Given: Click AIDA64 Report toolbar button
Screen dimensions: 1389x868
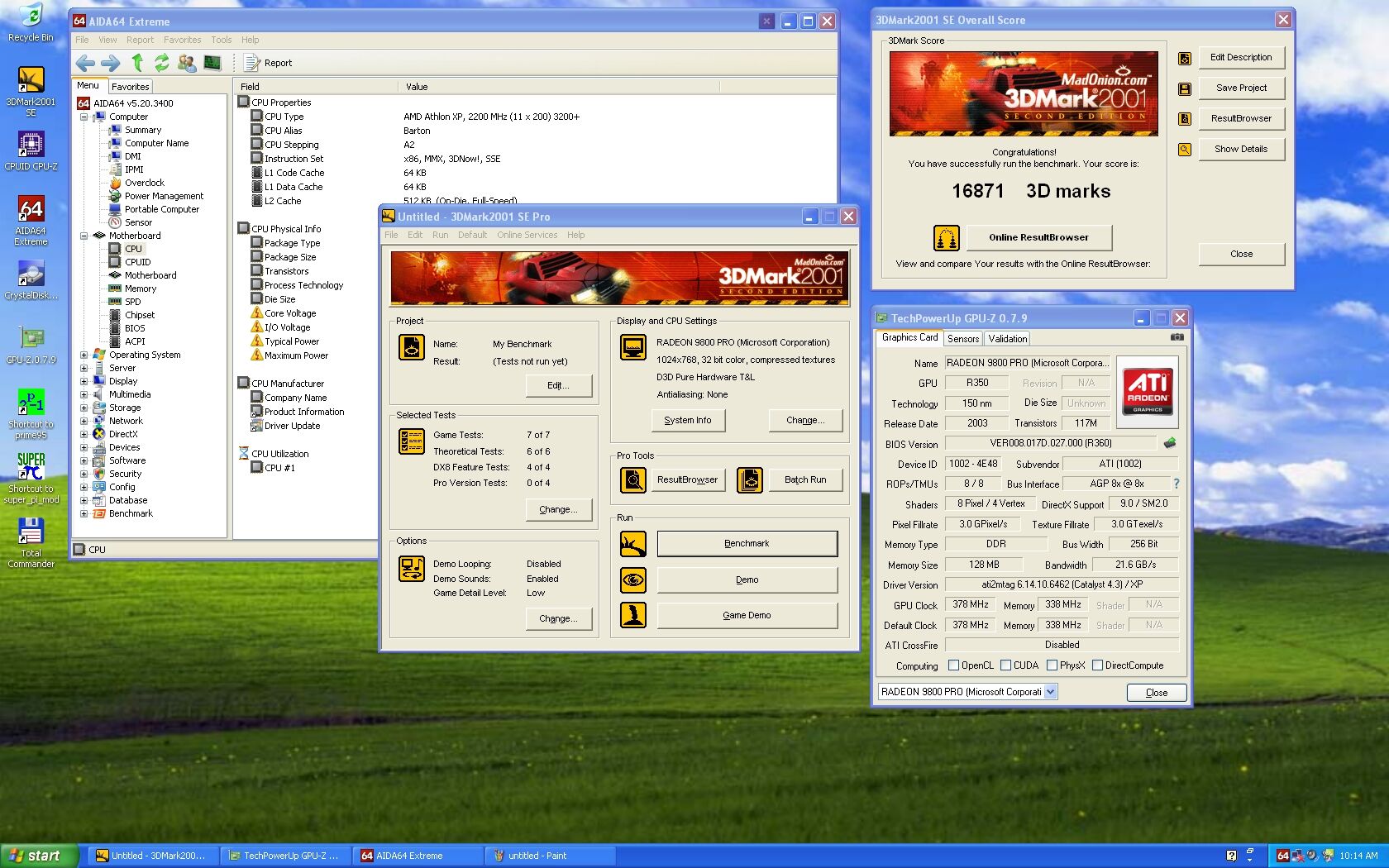Looking at the screenshot, I should 268,63.
